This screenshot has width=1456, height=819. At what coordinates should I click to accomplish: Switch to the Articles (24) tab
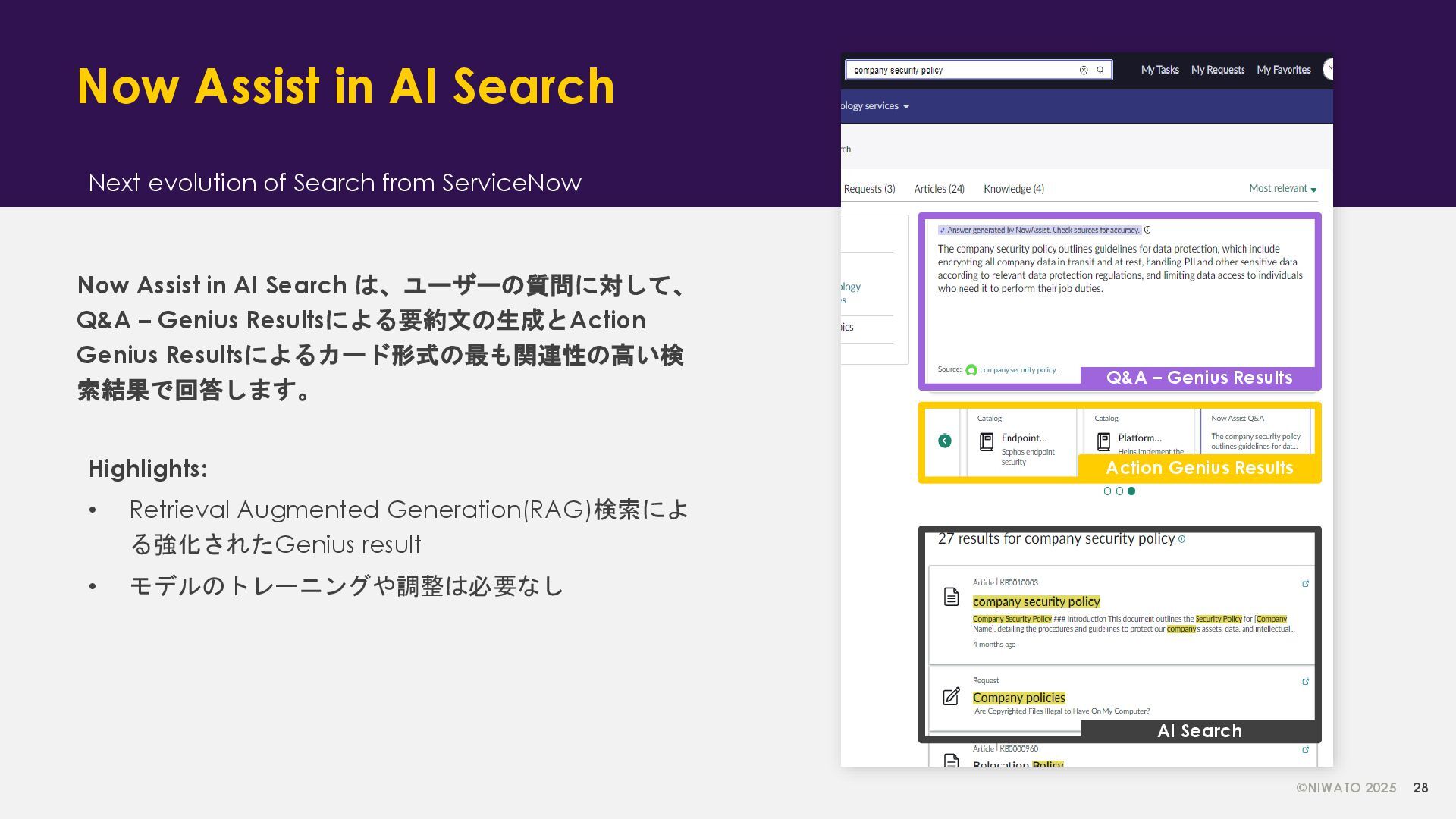(939, 189)
